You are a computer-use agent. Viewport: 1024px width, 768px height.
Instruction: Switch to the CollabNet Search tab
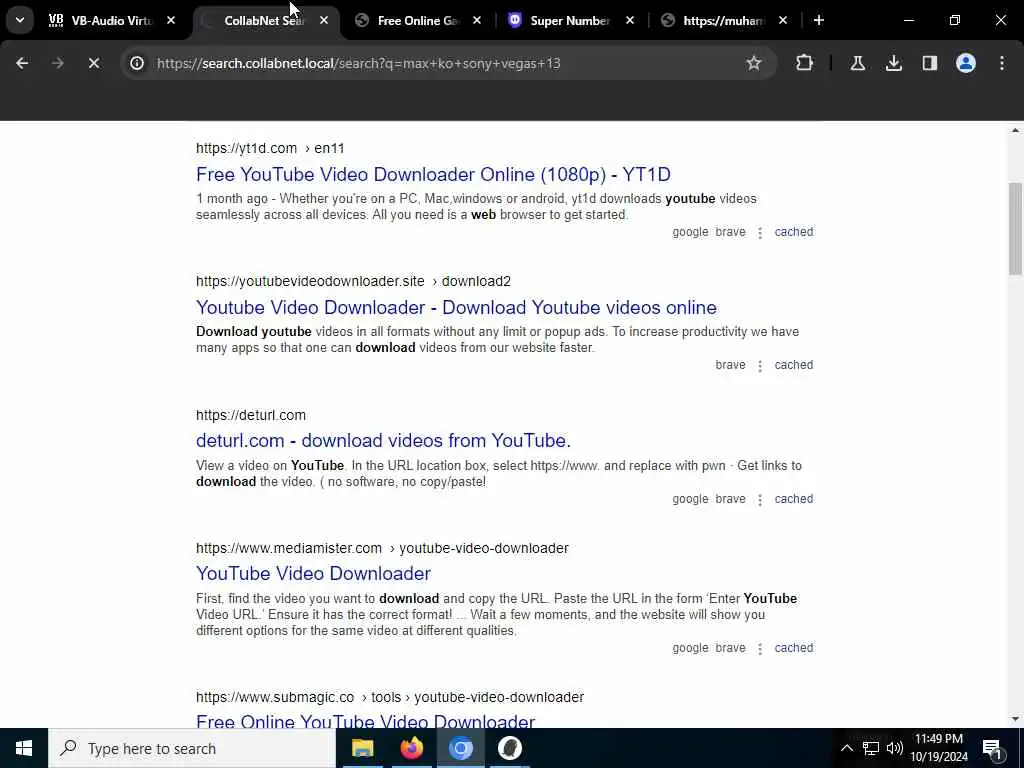pyautogui.click(x=265, y=20)
